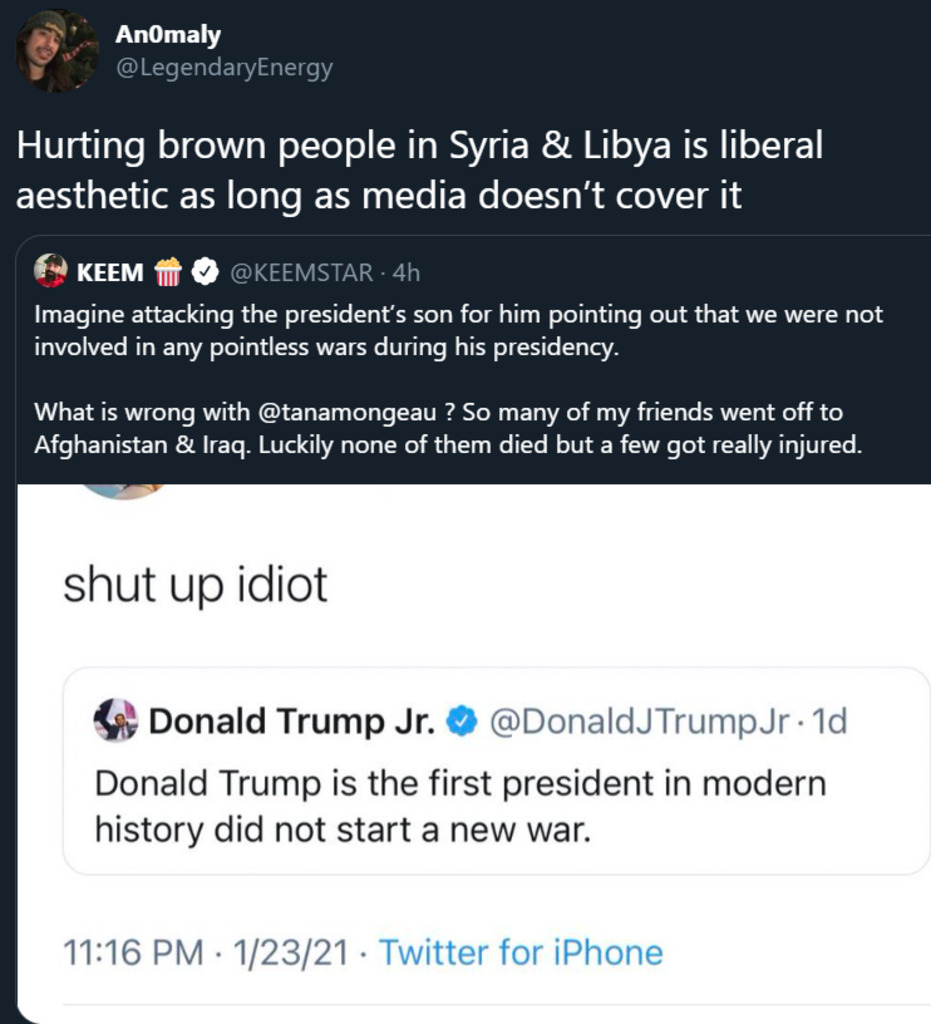
Task: Click the popcorn emoji beside KEEM
Action: point(168,271)
